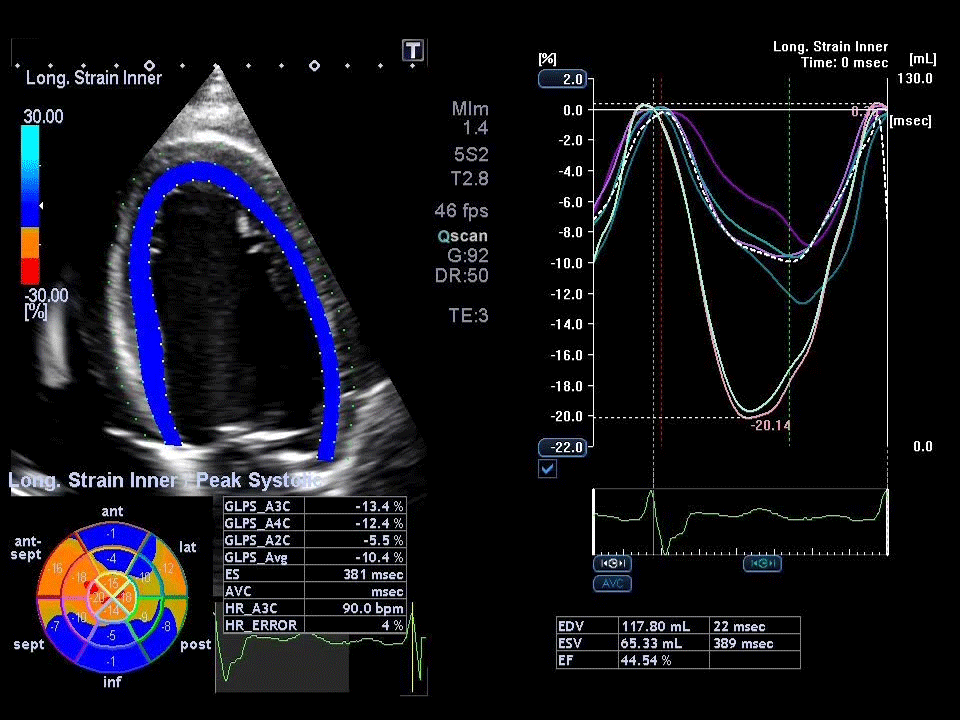
Task: Click the EF 44.54% value in the volume table
Action: [x=644, y=660]
